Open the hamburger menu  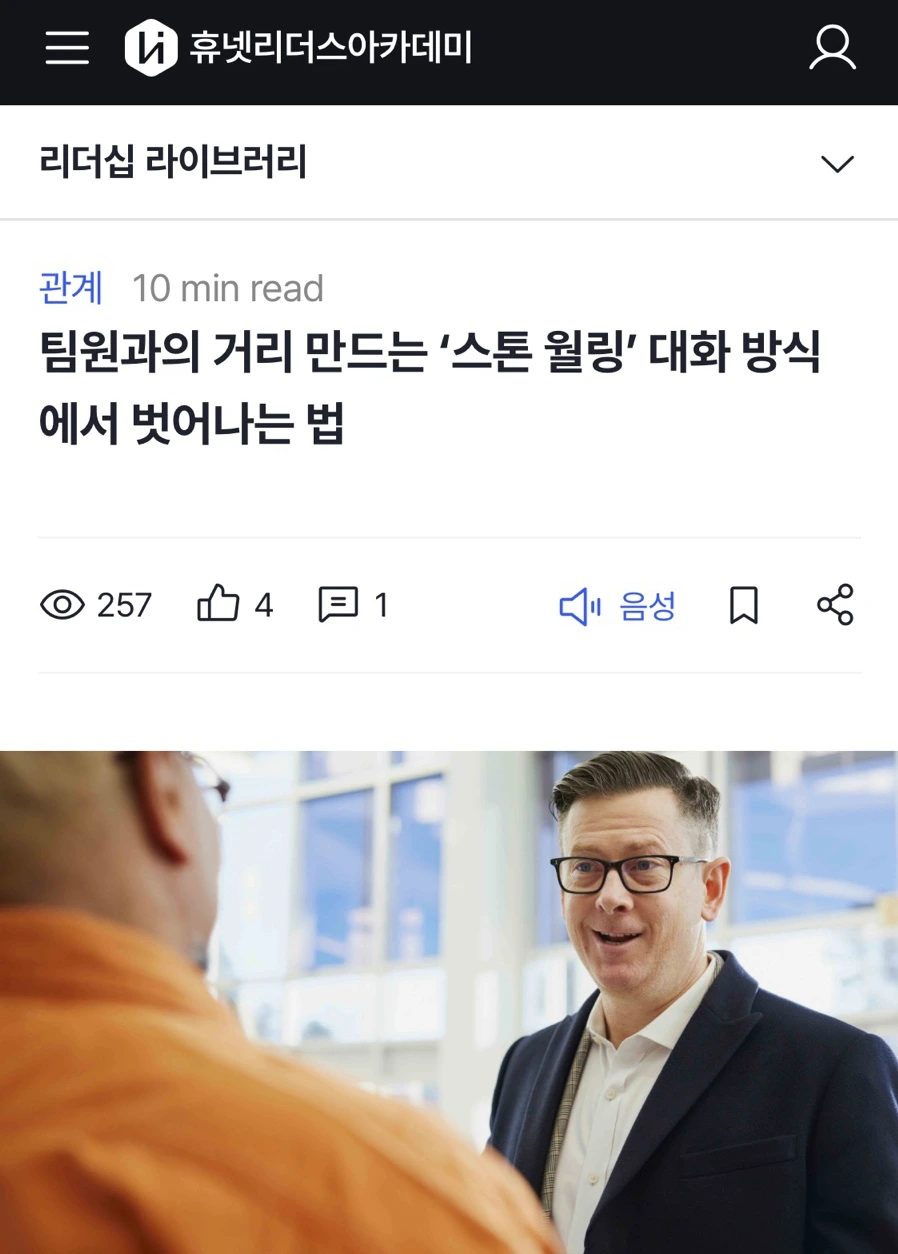[x=67, y=47]
